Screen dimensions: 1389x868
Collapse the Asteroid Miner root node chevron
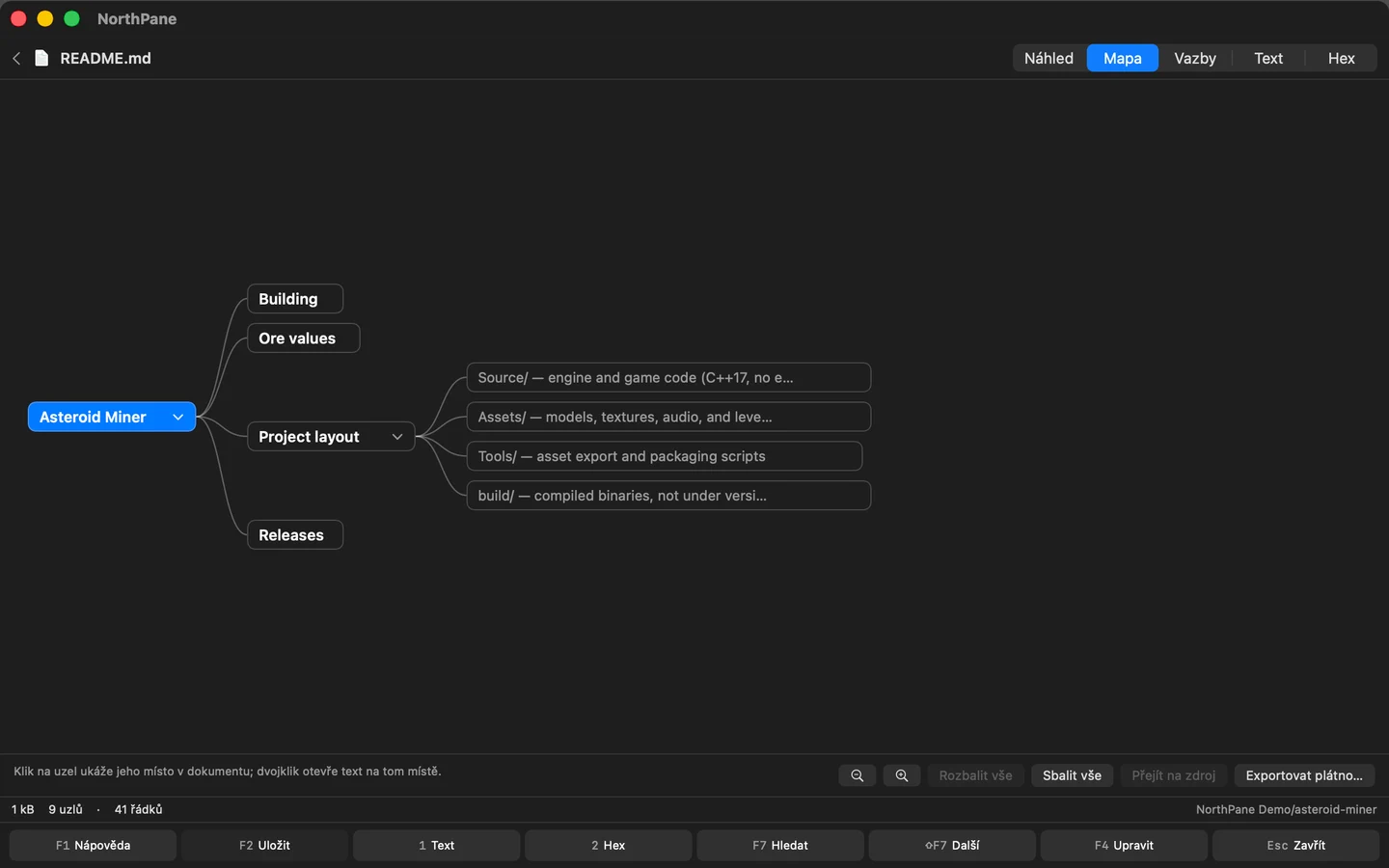click(x=178, y=417)
